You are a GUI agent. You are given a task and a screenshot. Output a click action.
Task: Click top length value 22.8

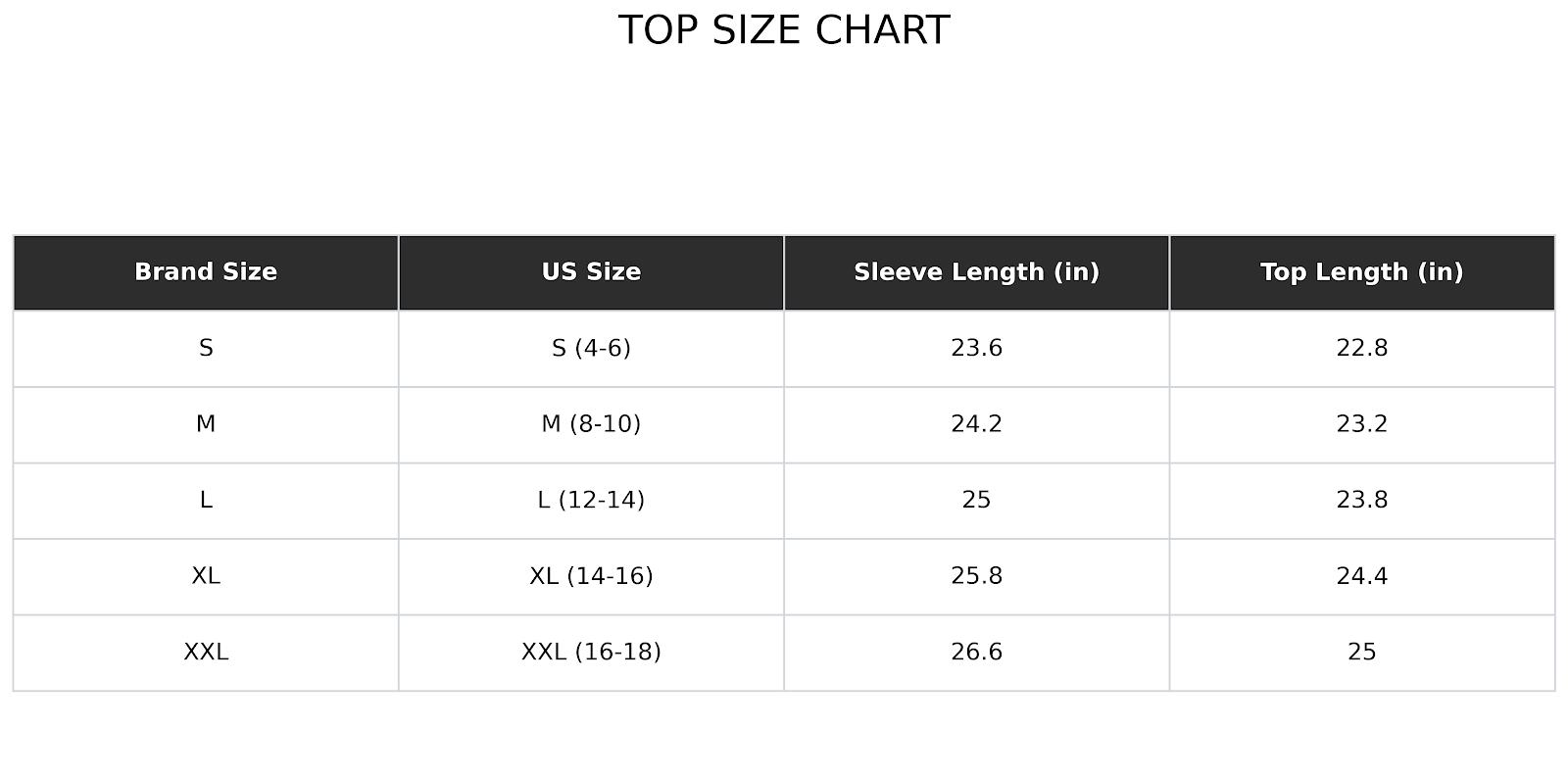point(1361,348)
